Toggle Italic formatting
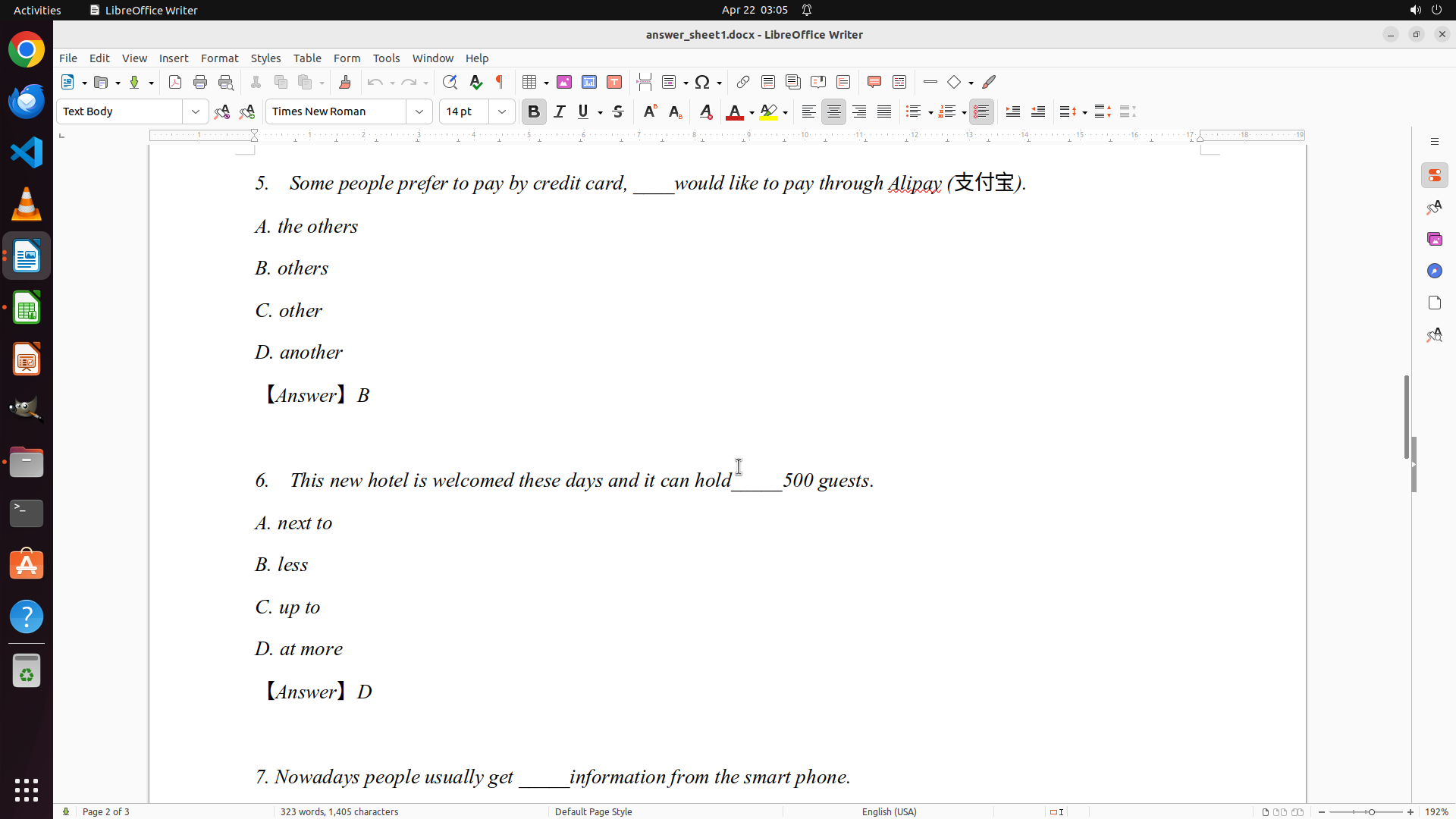 (560, 111)
